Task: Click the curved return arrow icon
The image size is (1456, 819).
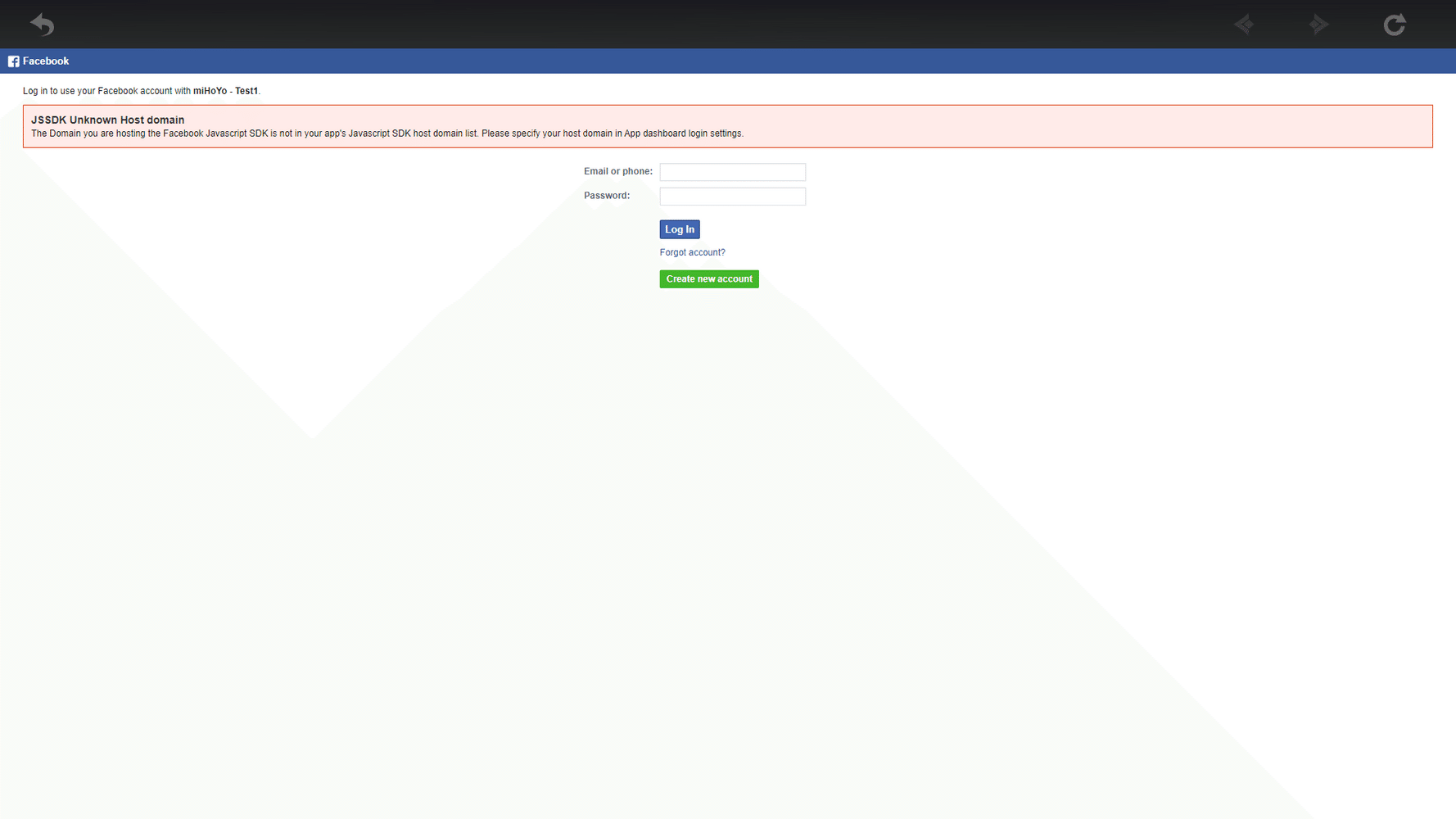Action: (42, 25)
